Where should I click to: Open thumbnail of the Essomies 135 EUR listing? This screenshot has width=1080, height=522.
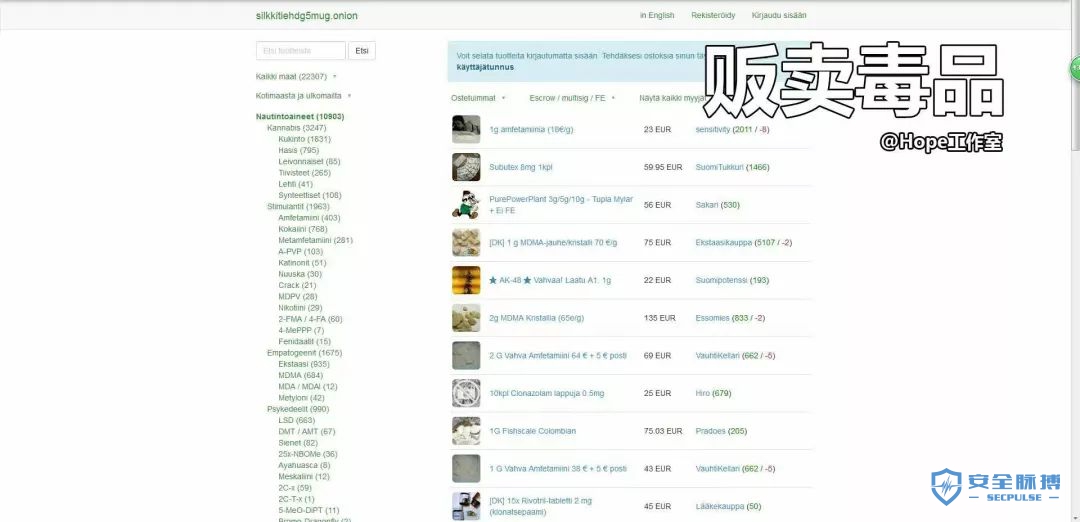click(x=466, y=318)
